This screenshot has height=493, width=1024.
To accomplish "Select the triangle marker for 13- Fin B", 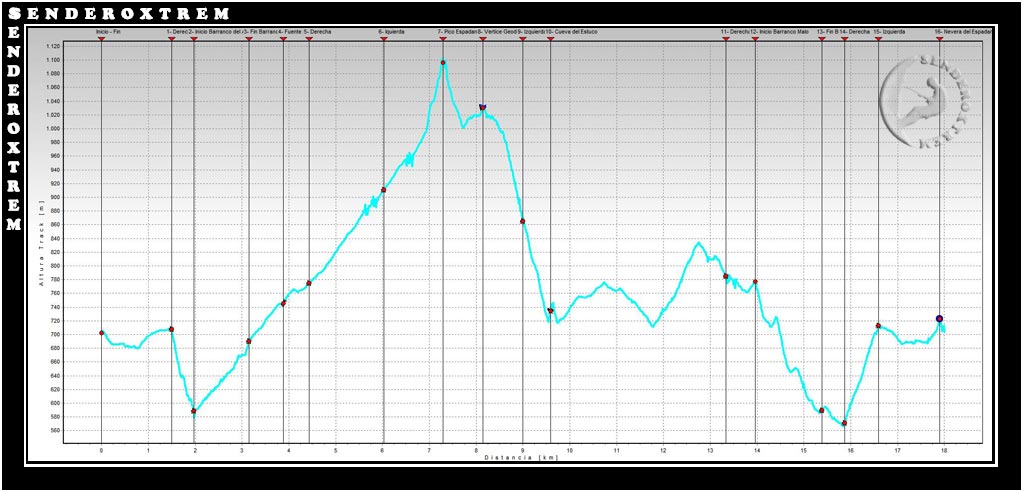I will coord(822,39).
